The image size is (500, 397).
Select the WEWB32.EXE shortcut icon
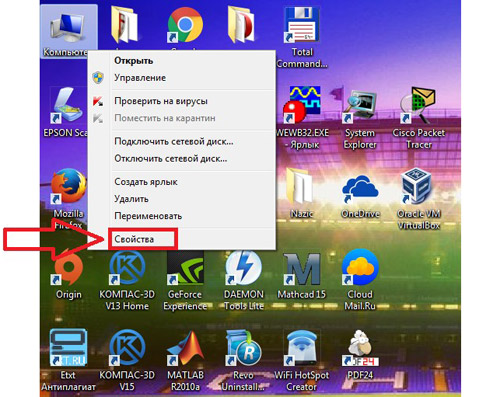[302, 105]
